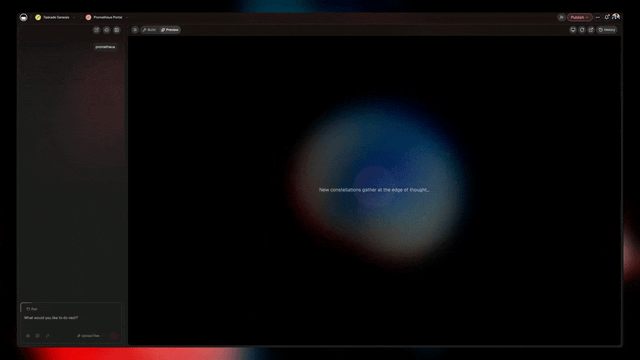The image size is (640, 360).
Task: Open the share people icon beside Publish
Action: (561, 17)
